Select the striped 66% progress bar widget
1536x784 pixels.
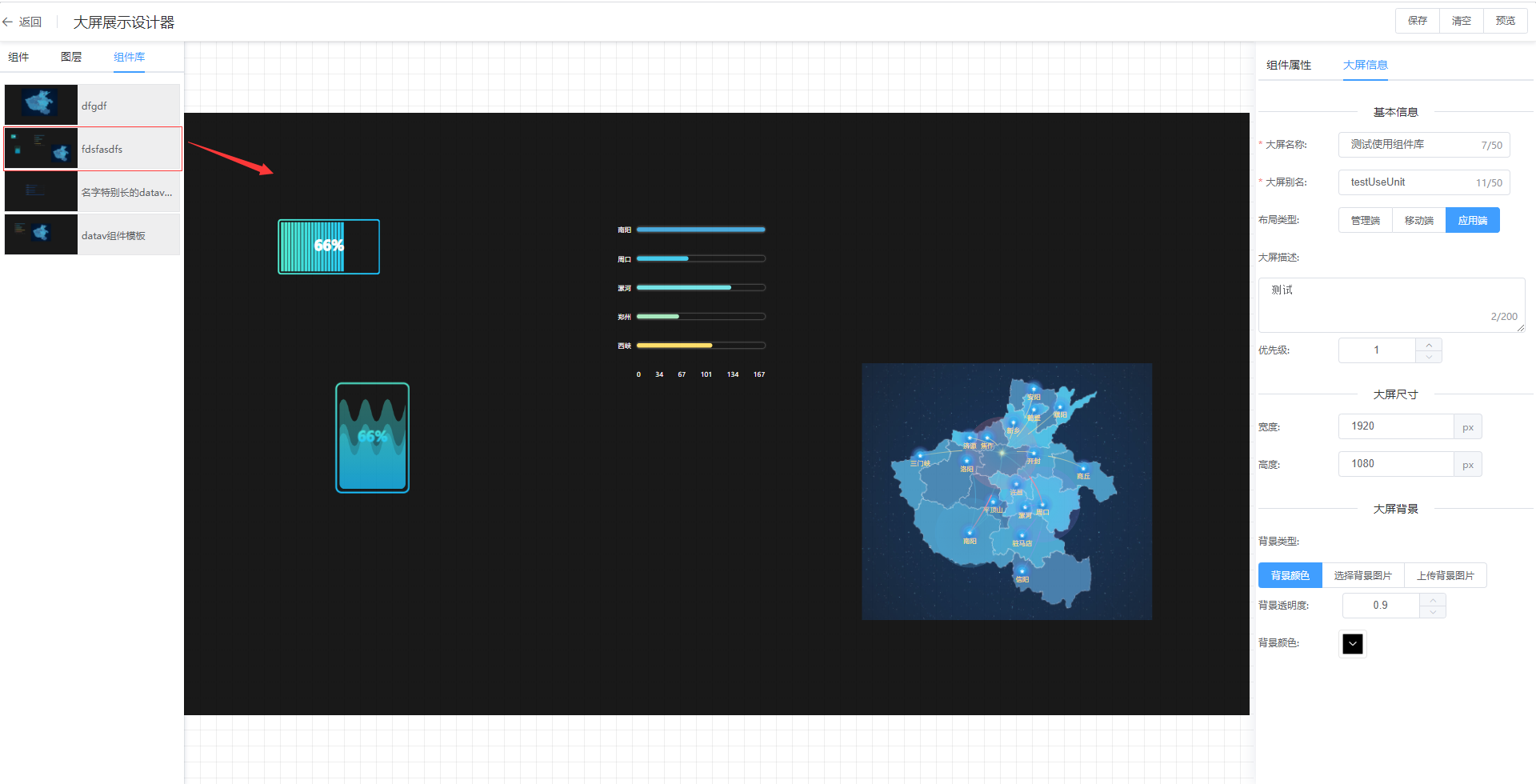coord(329,246)
